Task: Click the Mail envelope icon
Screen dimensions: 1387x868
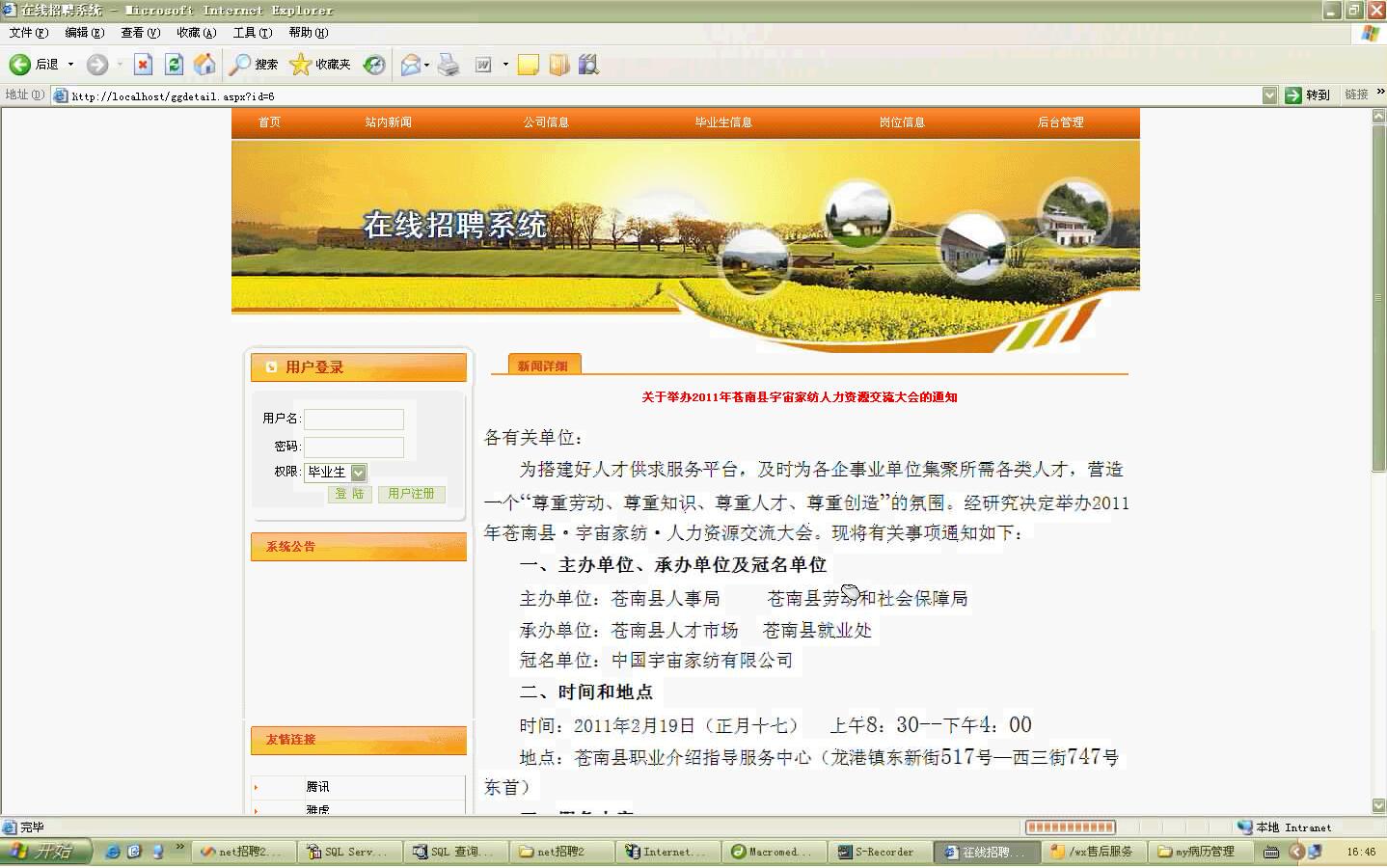Action: (x=411, y=65)
